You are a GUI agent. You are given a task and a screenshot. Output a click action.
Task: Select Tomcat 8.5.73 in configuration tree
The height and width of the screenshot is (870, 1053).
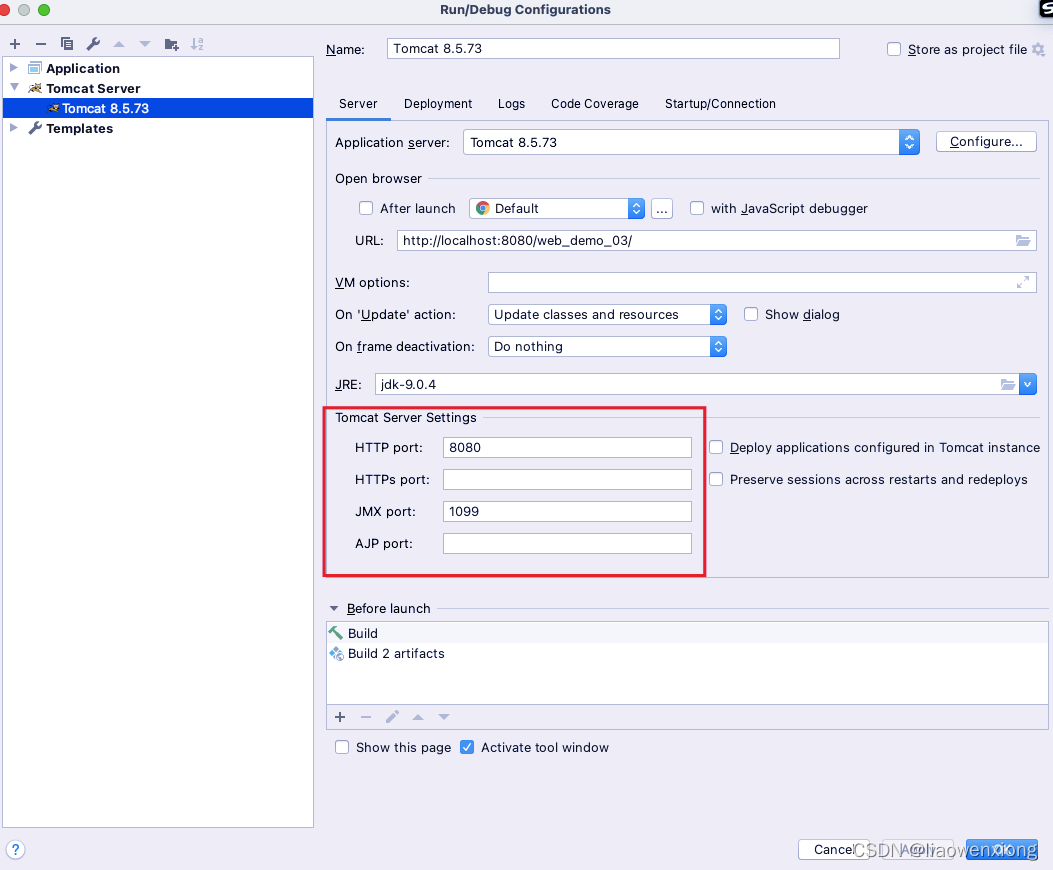pos(158,109)
